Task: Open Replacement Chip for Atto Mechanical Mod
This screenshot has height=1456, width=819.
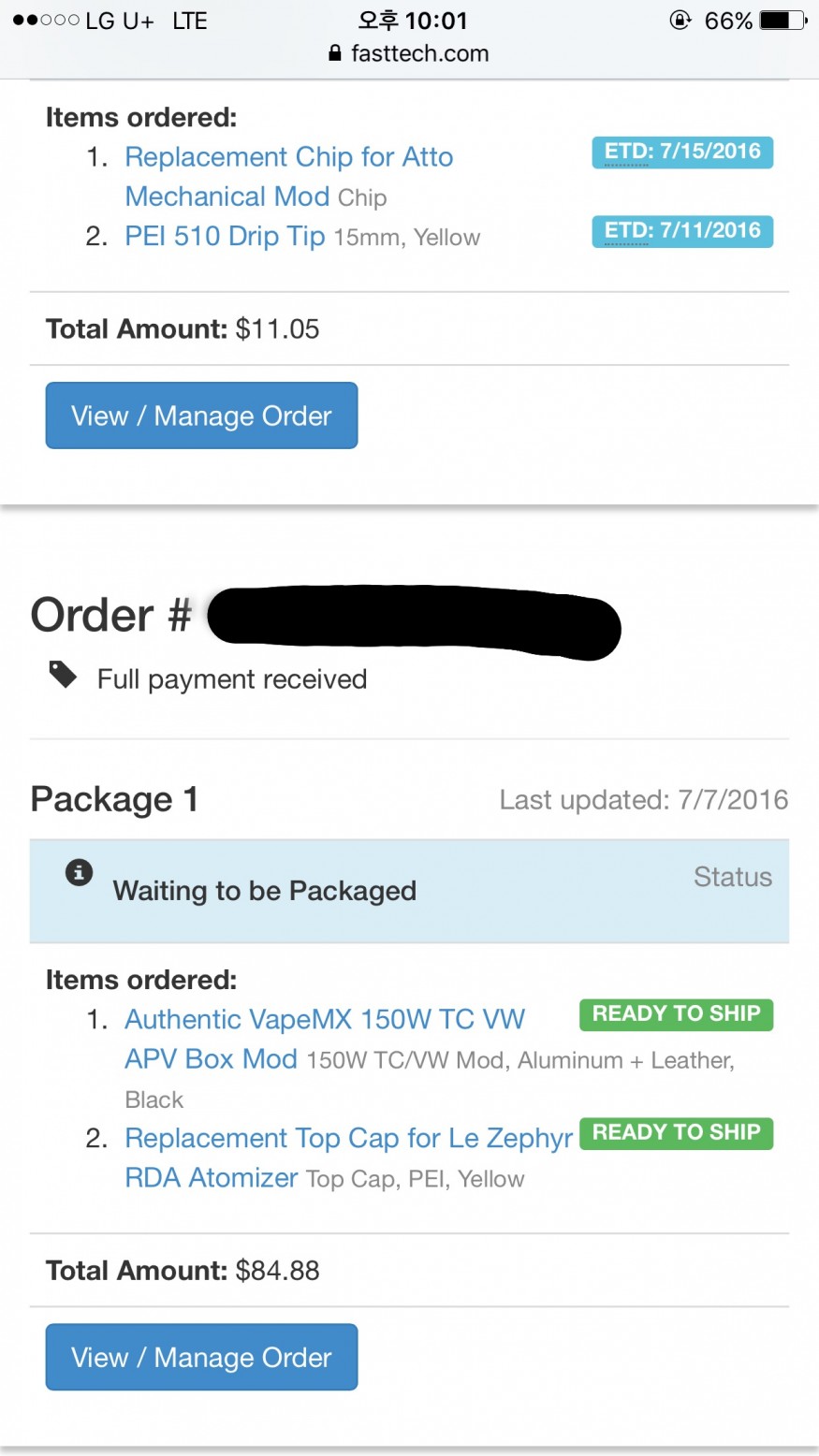Action: click(288, 157)
